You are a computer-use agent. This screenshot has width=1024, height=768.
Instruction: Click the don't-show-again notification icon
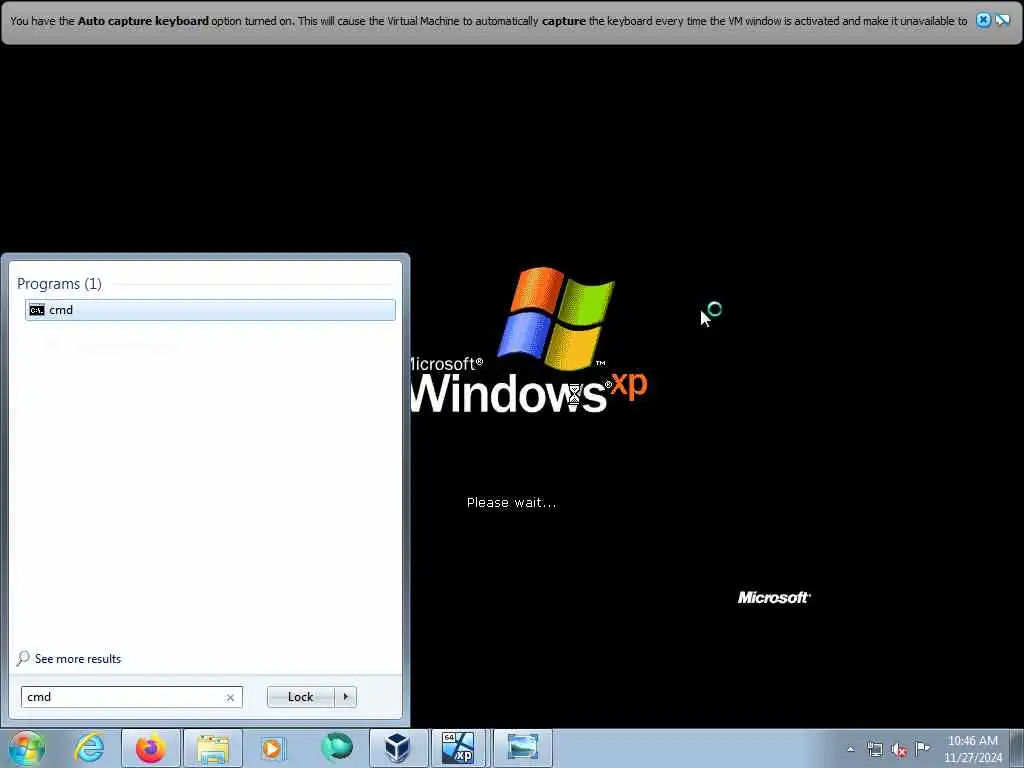1002,20
